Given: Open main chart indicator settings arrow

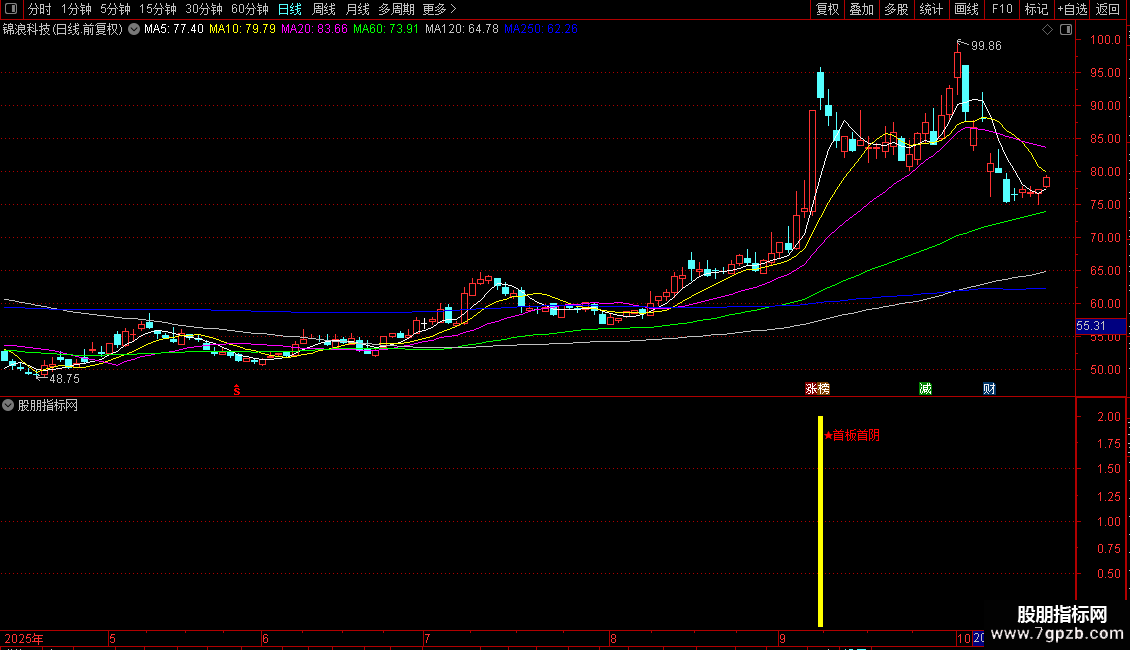Looking at the screenshot, I should [134, 30].
